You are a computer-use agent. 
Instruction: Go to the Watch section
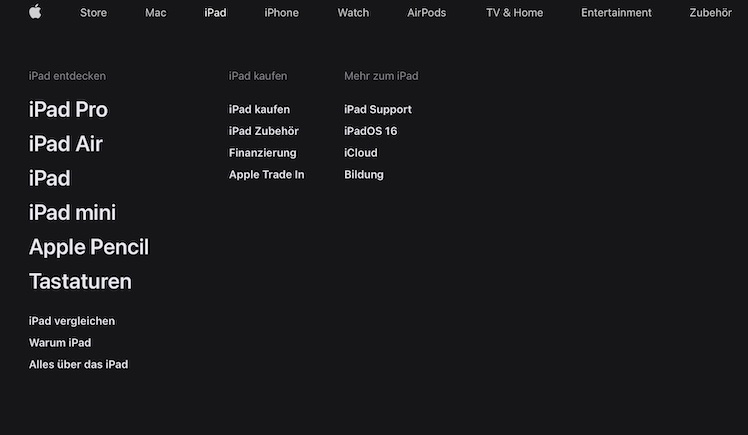[353, 13]
